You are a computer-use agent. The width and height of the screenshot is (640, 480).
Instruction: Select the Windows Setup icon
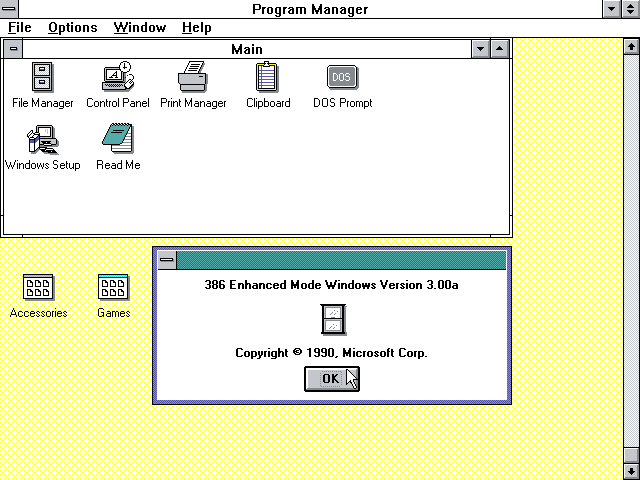click(42, 139)
